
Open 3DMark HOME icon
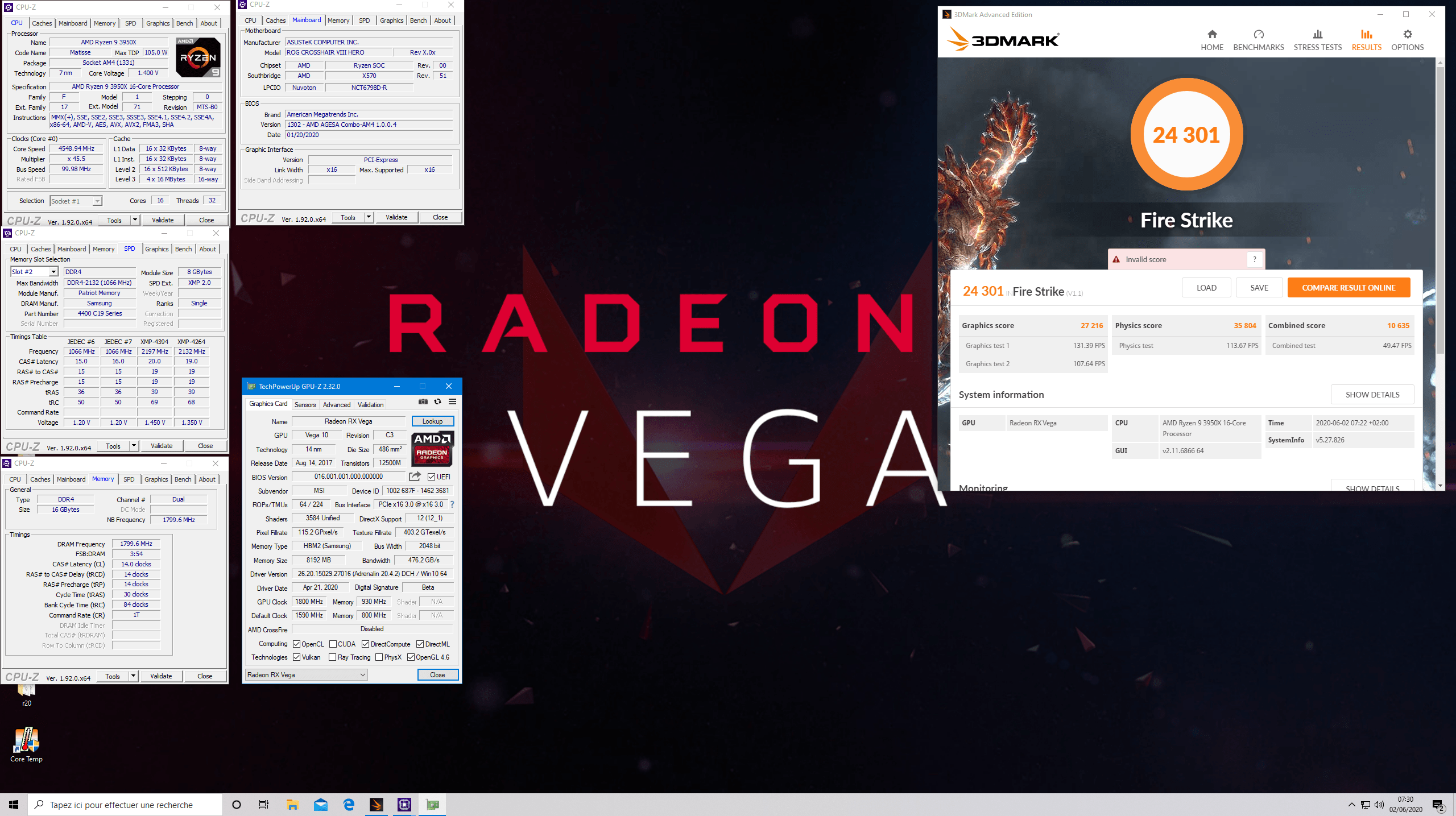tap(1212, 34)
